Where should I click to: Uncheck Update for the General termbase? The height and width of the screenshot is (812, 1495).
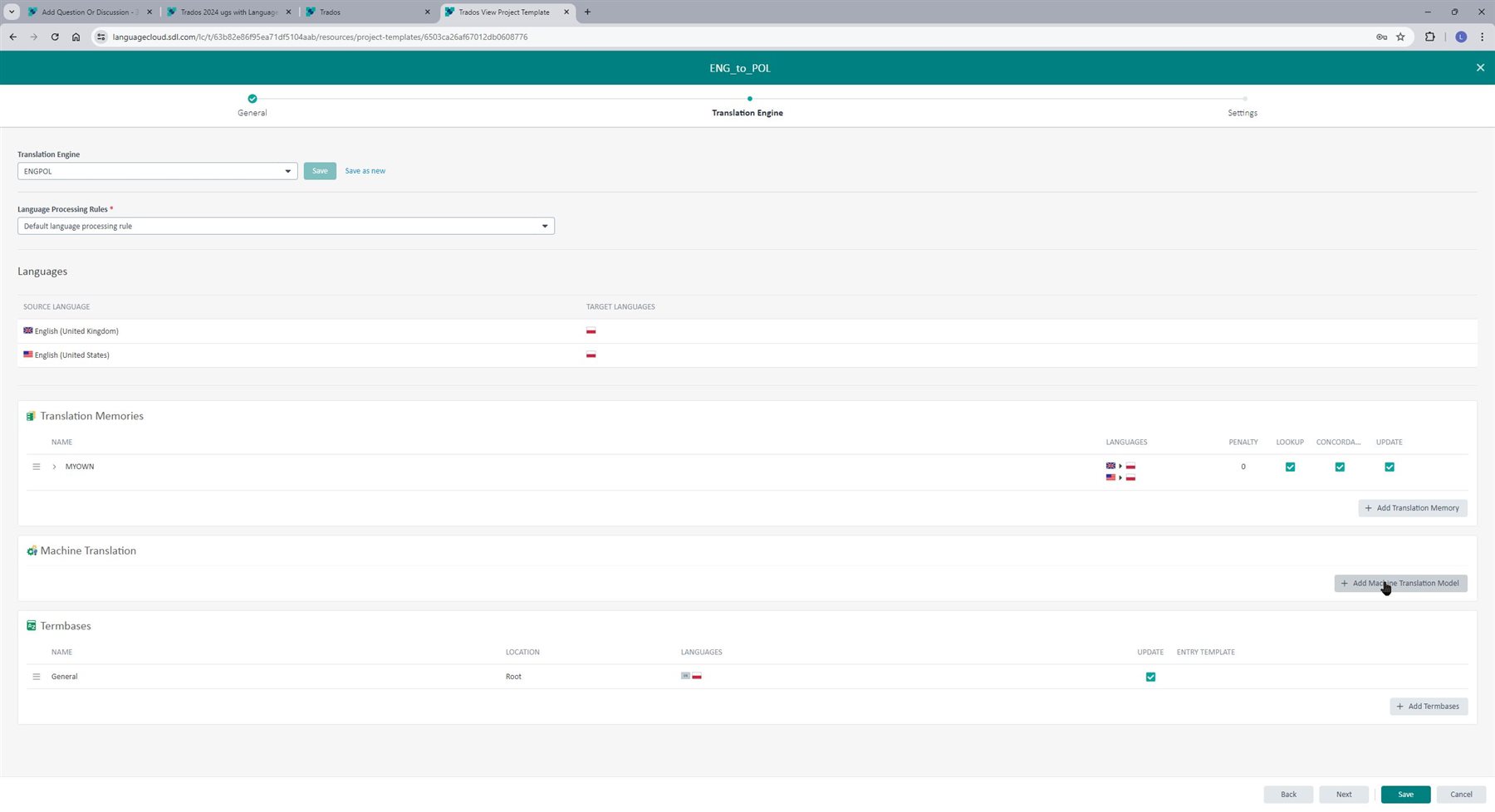coord(1150,677)
